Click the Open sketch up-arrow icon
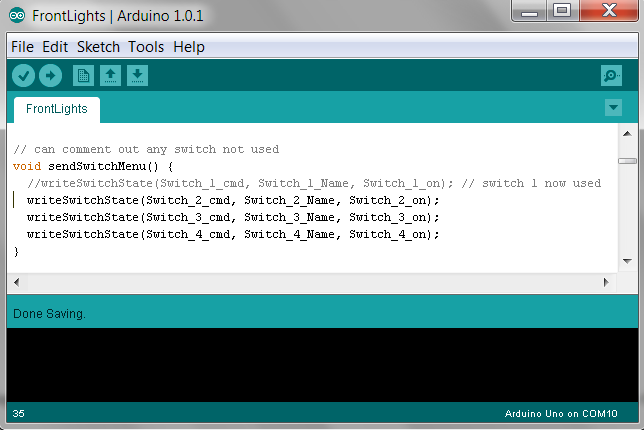 click(110, 76)
